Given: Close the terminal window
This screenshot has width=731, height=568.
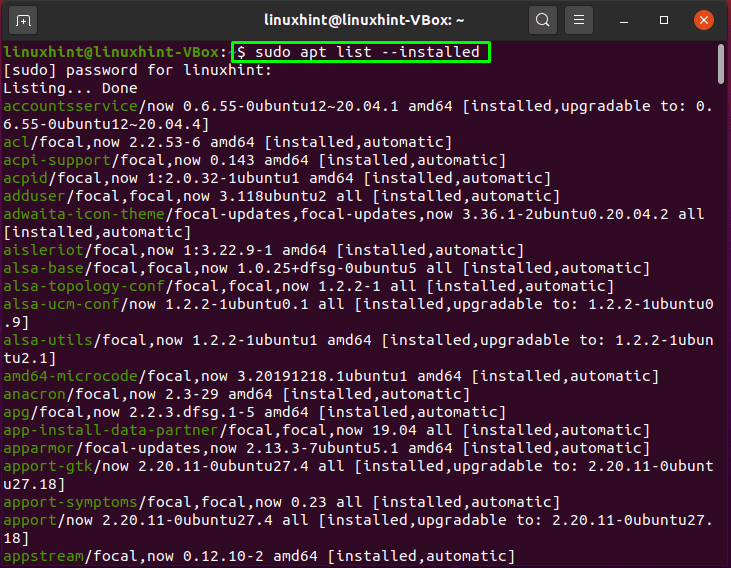Looking at the screenshot, I should click(x=703, y=20).
